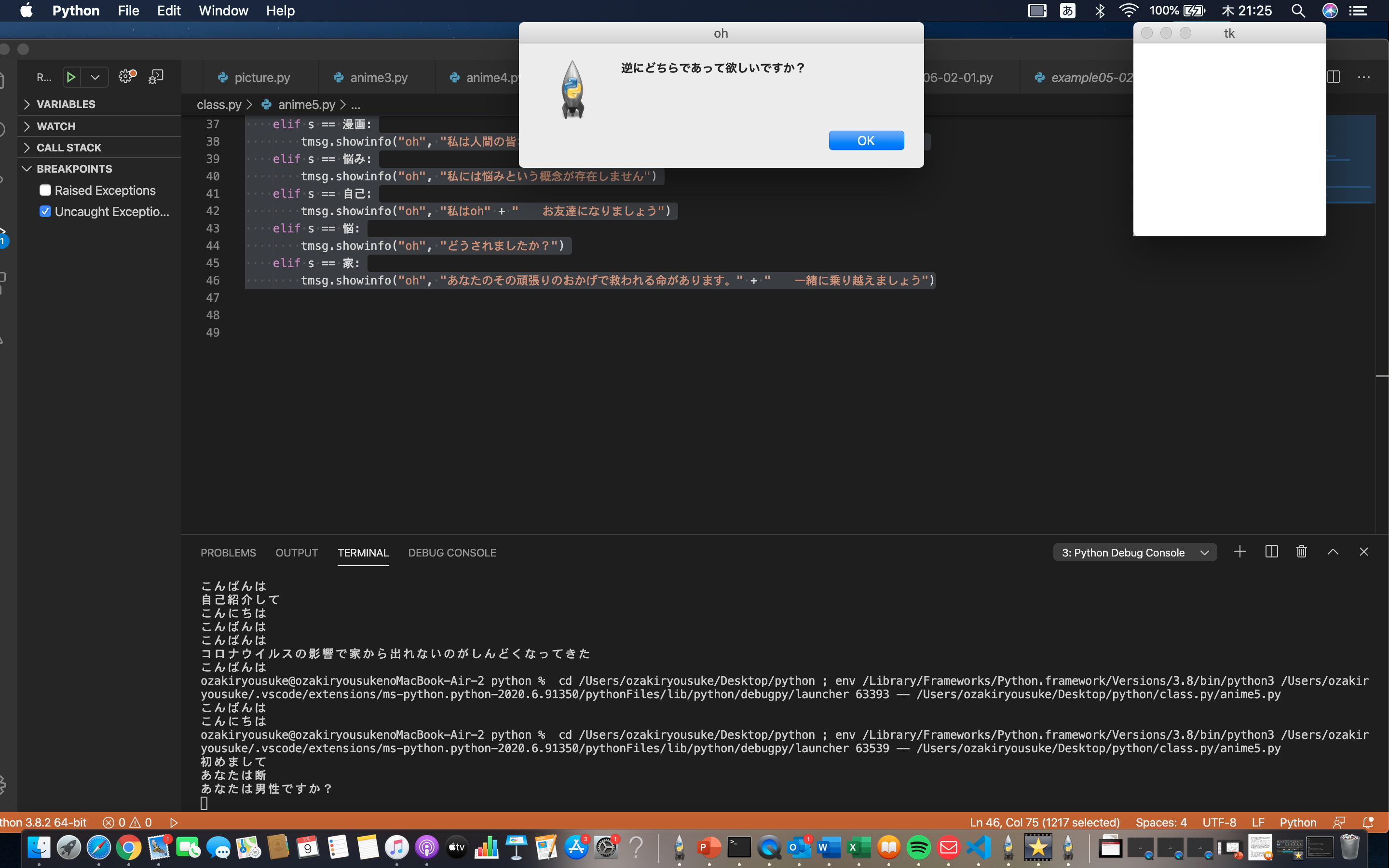The image size is (1389, 868).
Task: Click the feedback icon in status bar
Action: coord(1339,822)
